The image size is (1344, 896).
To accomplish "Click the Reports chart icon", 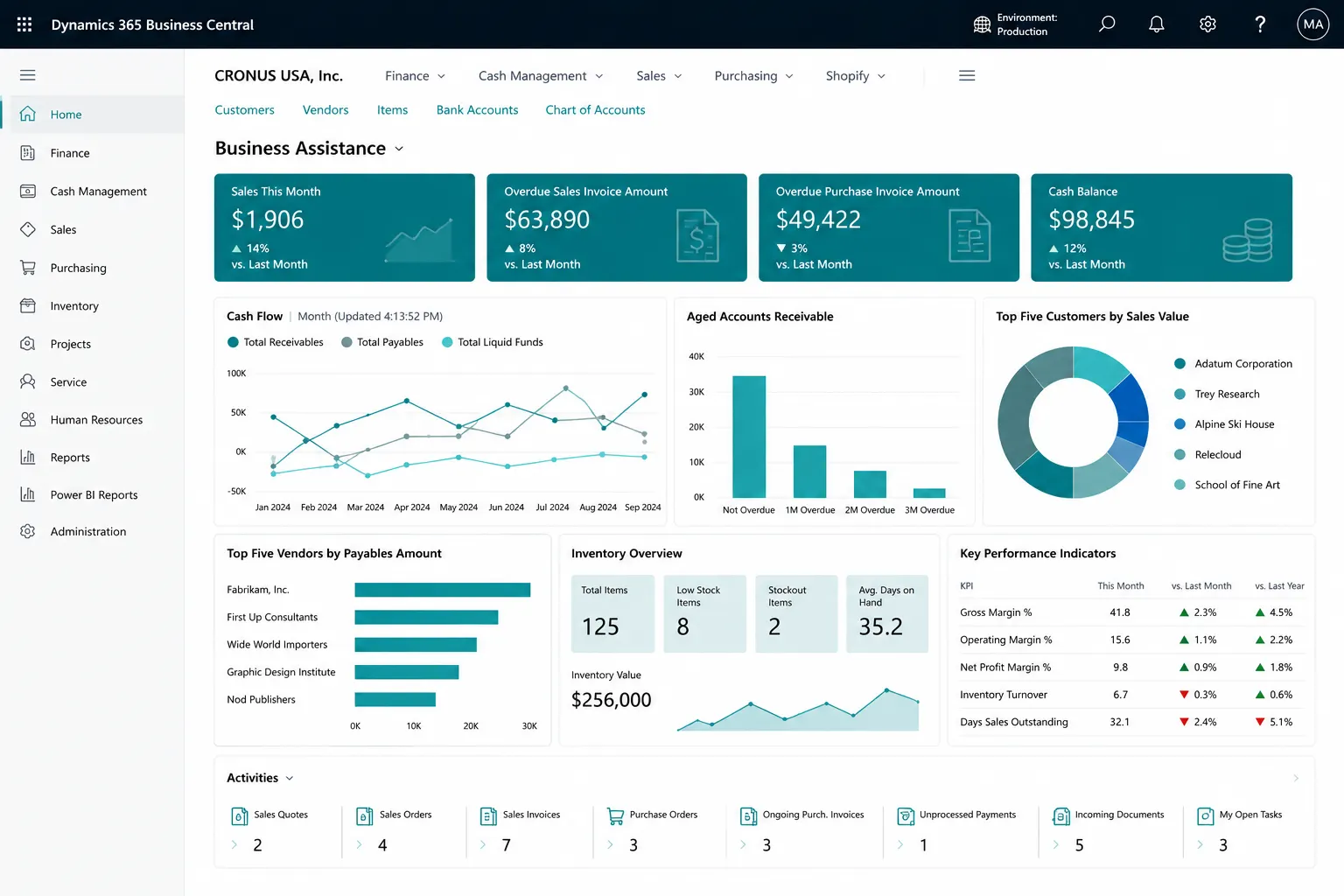I will pyautogui.click(x=28, y=457).
